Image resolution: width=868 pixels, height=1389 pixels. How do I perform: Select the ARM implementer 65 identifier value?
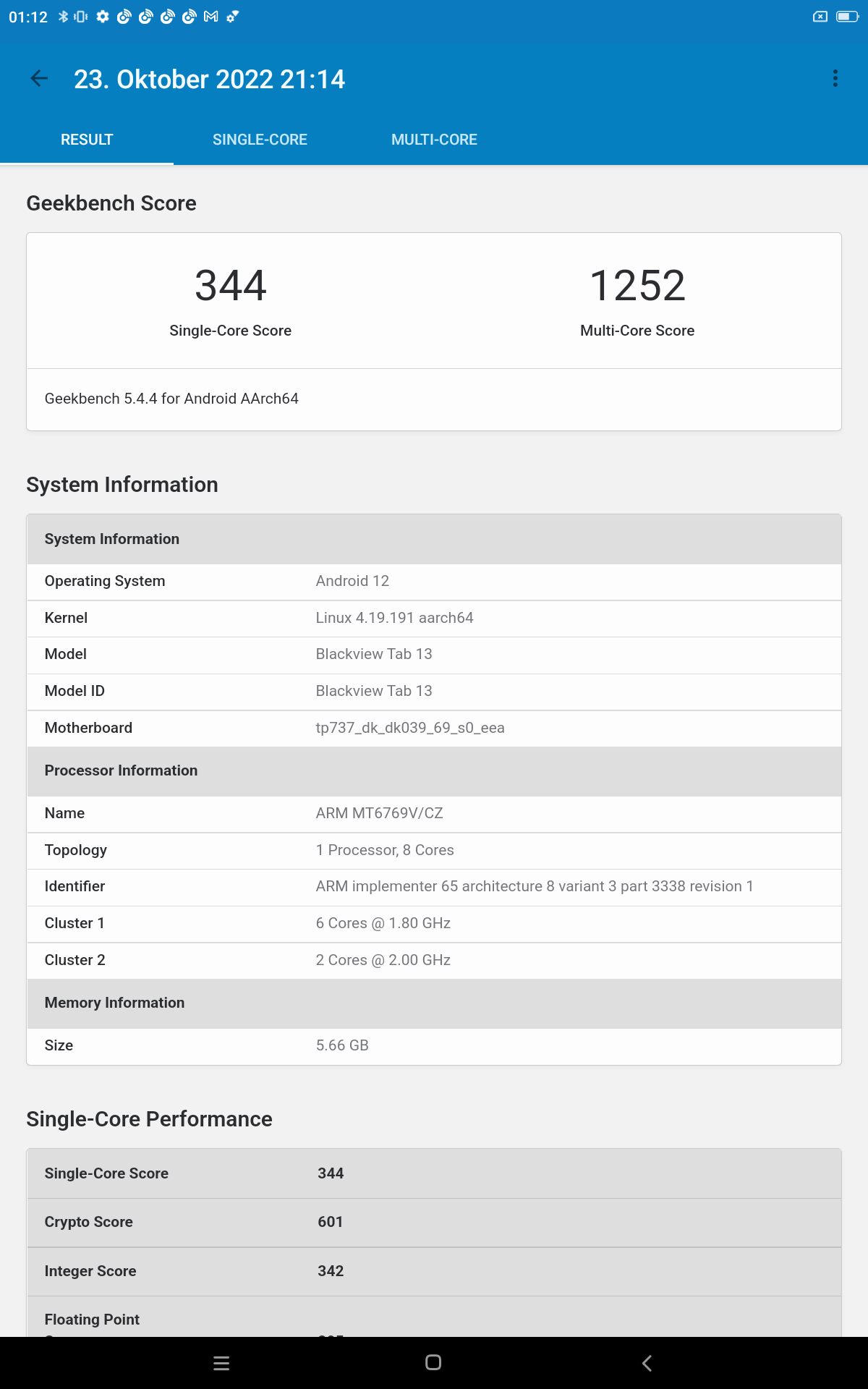535,886
